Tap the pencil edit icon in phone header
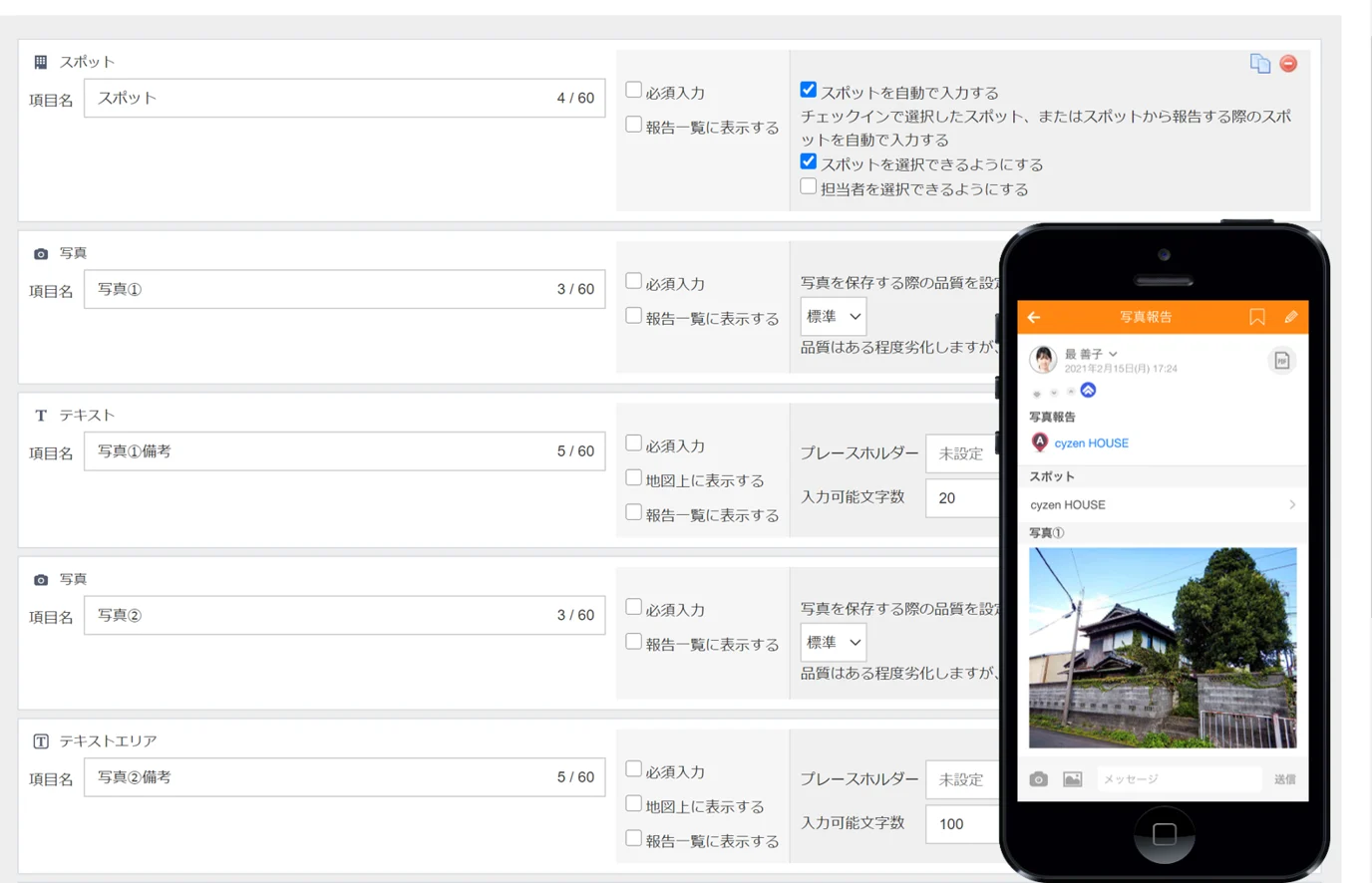Viewport: 1372px width, 883px height. (x=1291, y=317)
